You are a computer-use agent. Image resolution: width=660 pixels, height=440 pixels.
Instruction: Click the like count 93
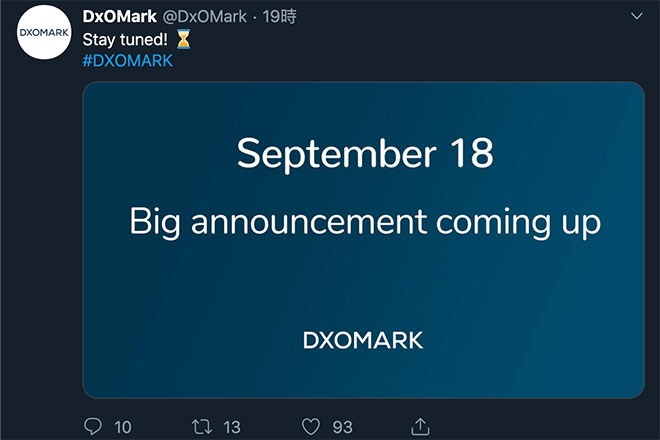tap(342, 427)
